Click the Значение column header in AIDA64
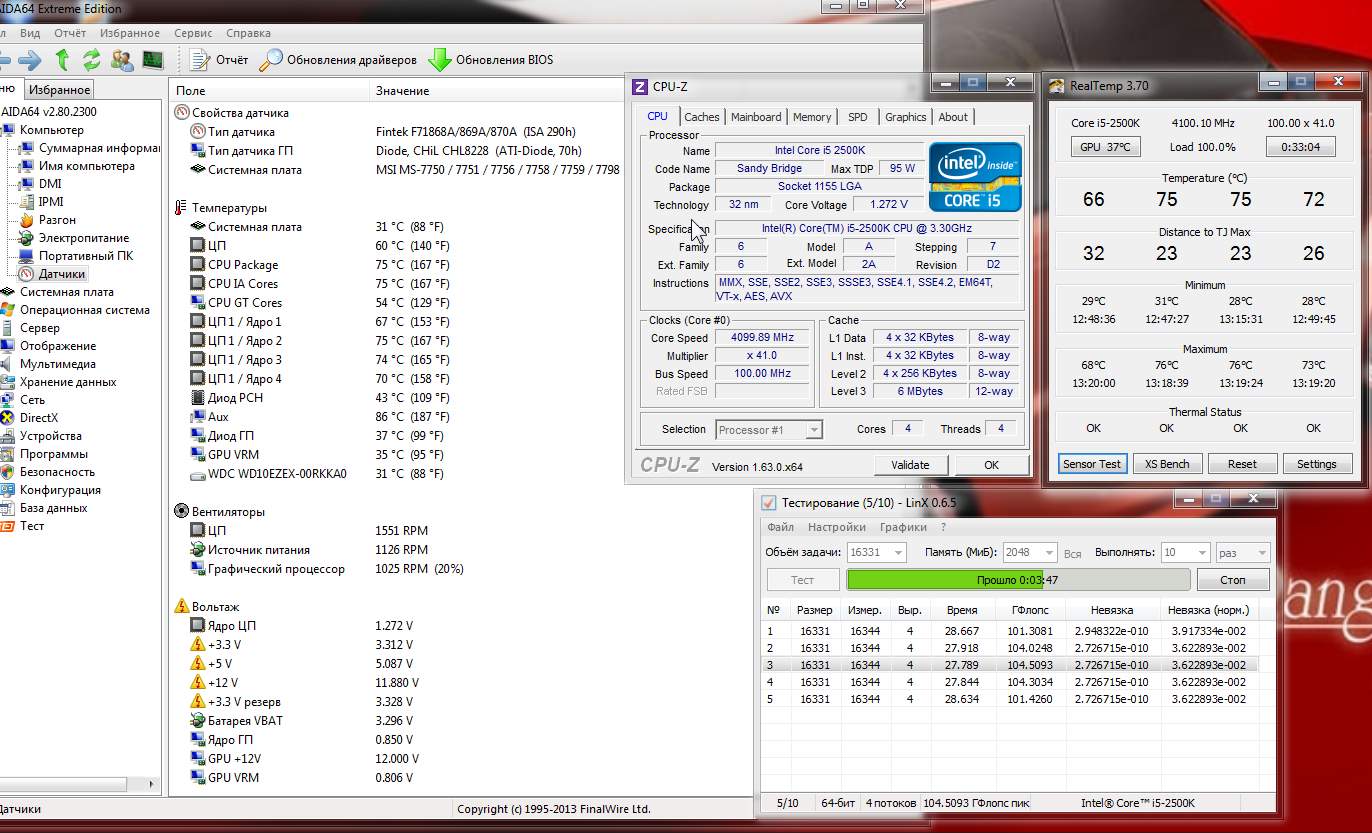 (x=402, y=91)
